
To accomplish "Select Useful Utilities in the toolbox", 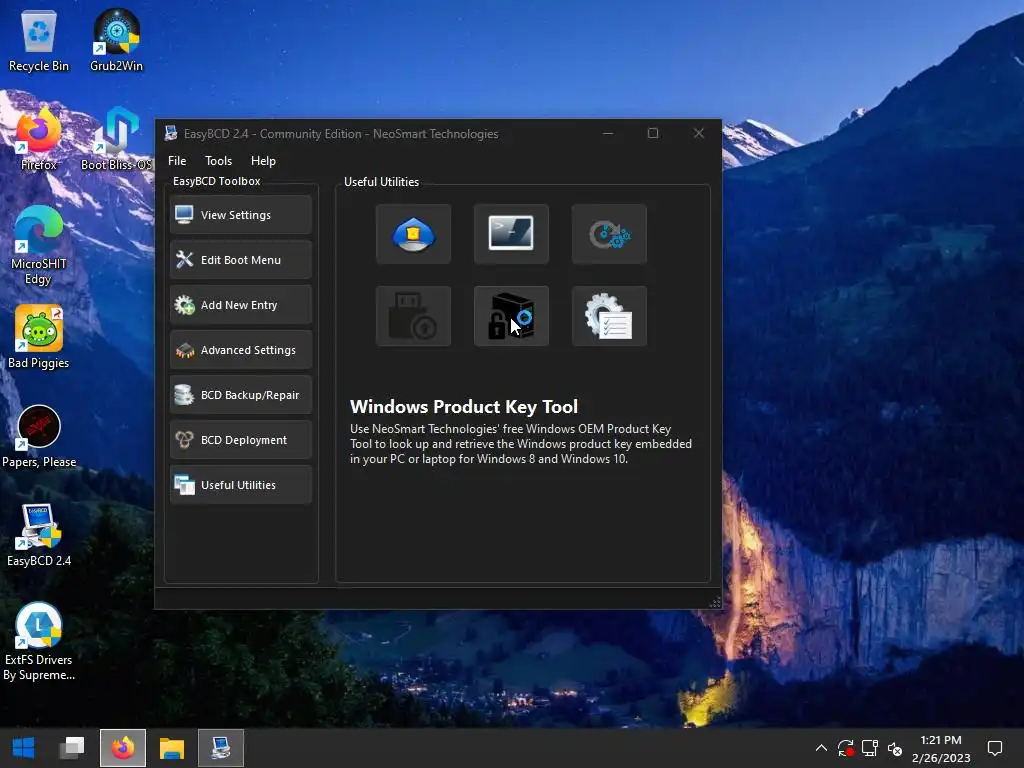I will 241,485.
